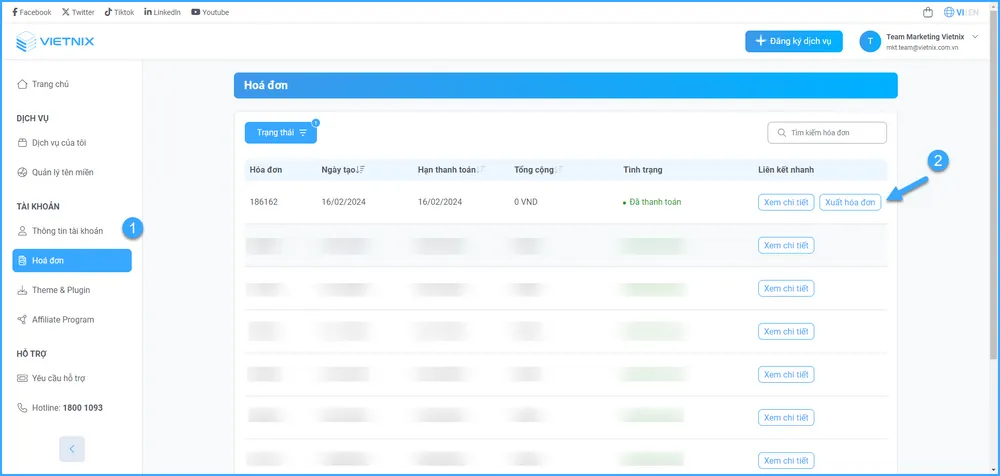The height and width of the screenshot is (476, 1000).
Task: Open the Facebook social link
Action: (31, 12)
